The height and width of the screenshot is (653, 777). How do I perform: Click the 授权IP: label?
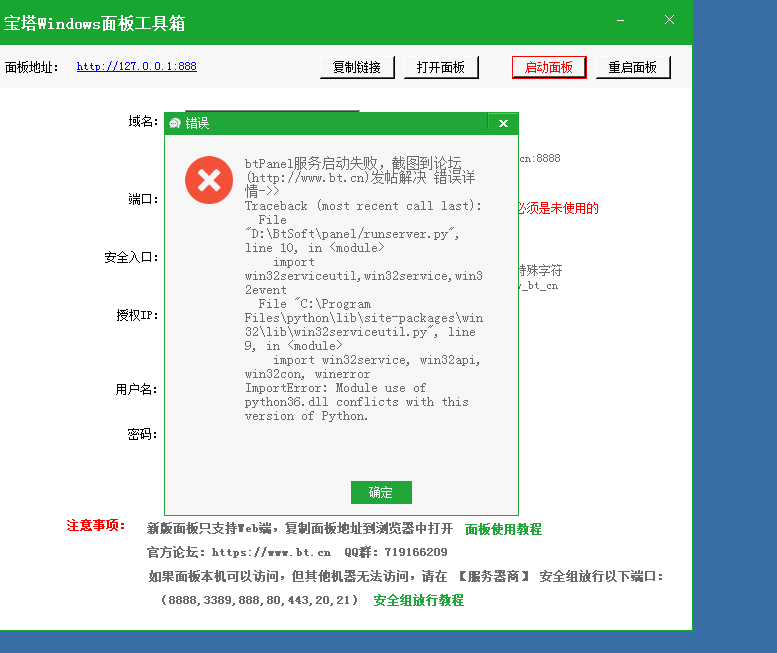coord(137,315)
